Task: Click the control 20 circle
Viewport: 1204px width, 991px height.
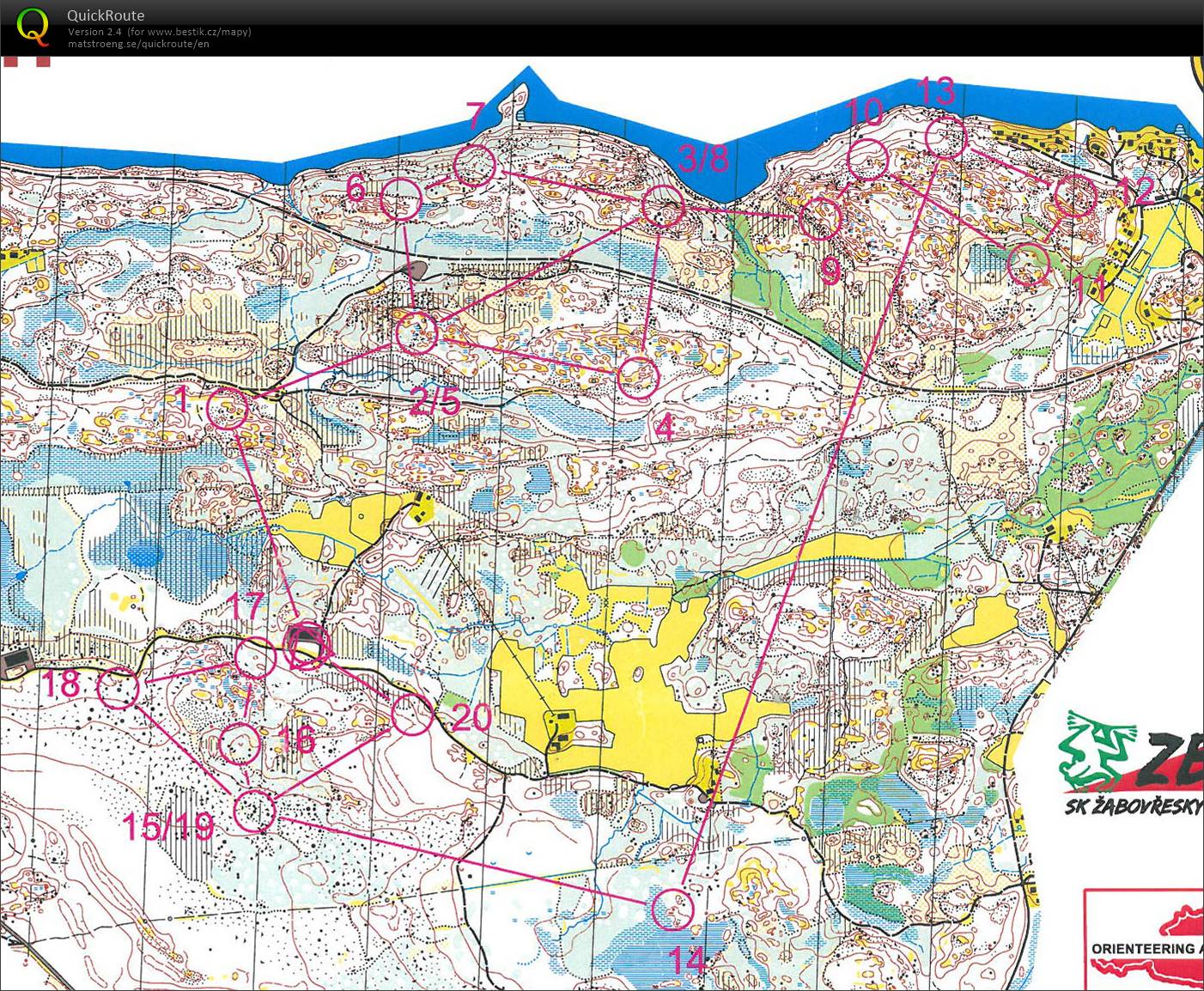Action: [412, 714]
